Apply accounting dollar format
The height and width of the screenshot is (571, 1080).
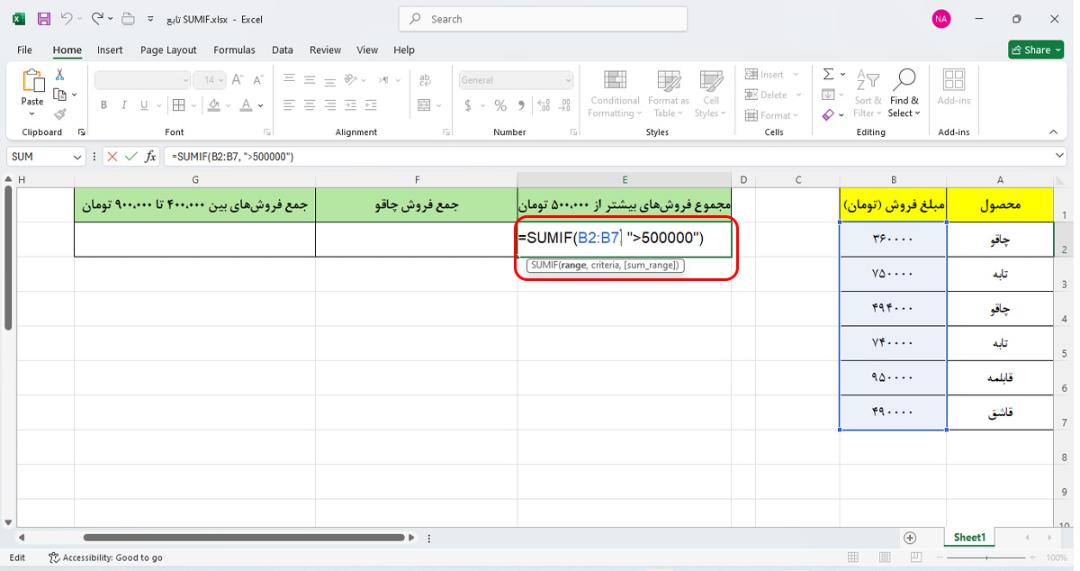468,105
